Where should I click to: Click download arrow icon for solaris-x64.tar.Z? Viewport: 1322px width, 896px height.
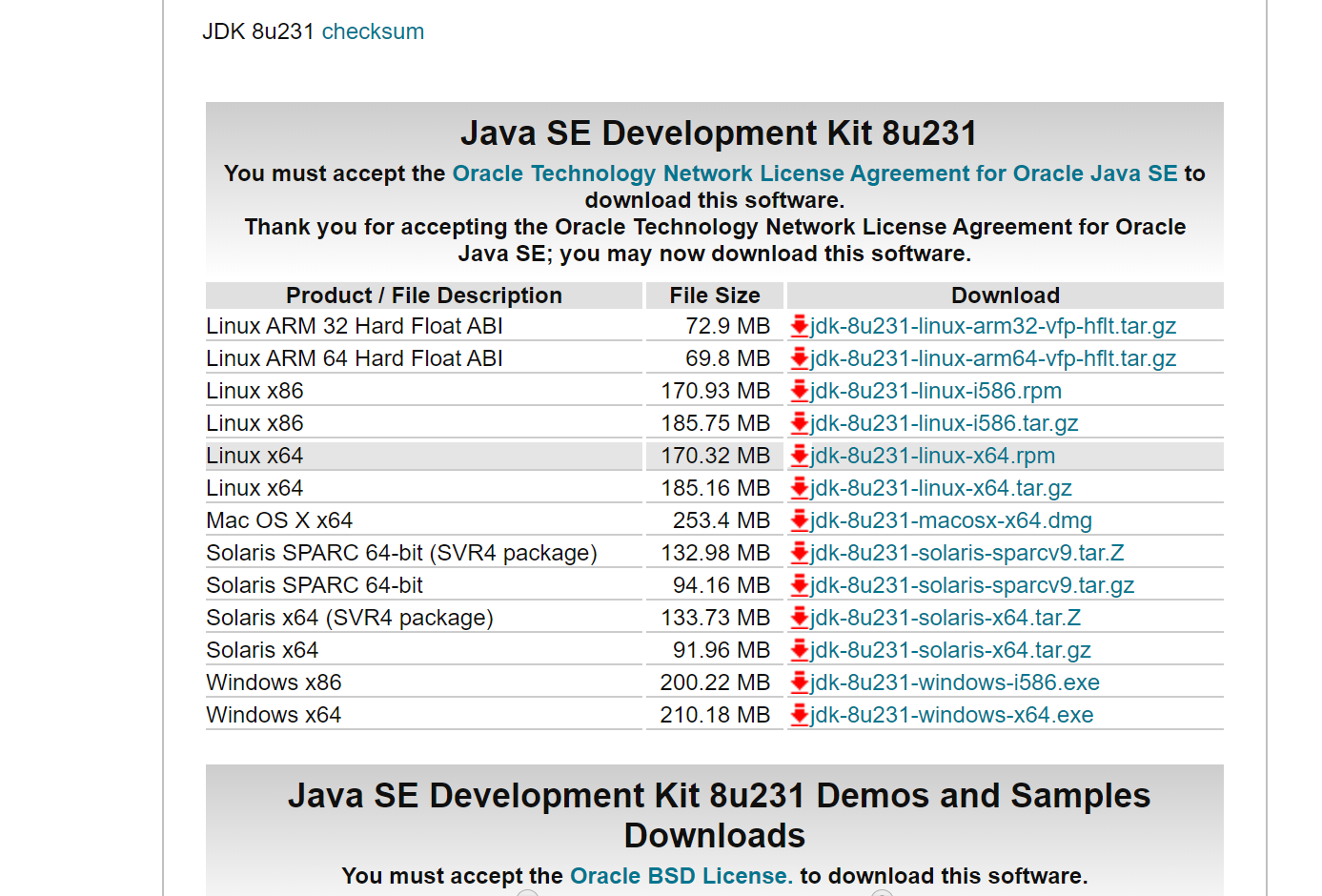(800, 618)
